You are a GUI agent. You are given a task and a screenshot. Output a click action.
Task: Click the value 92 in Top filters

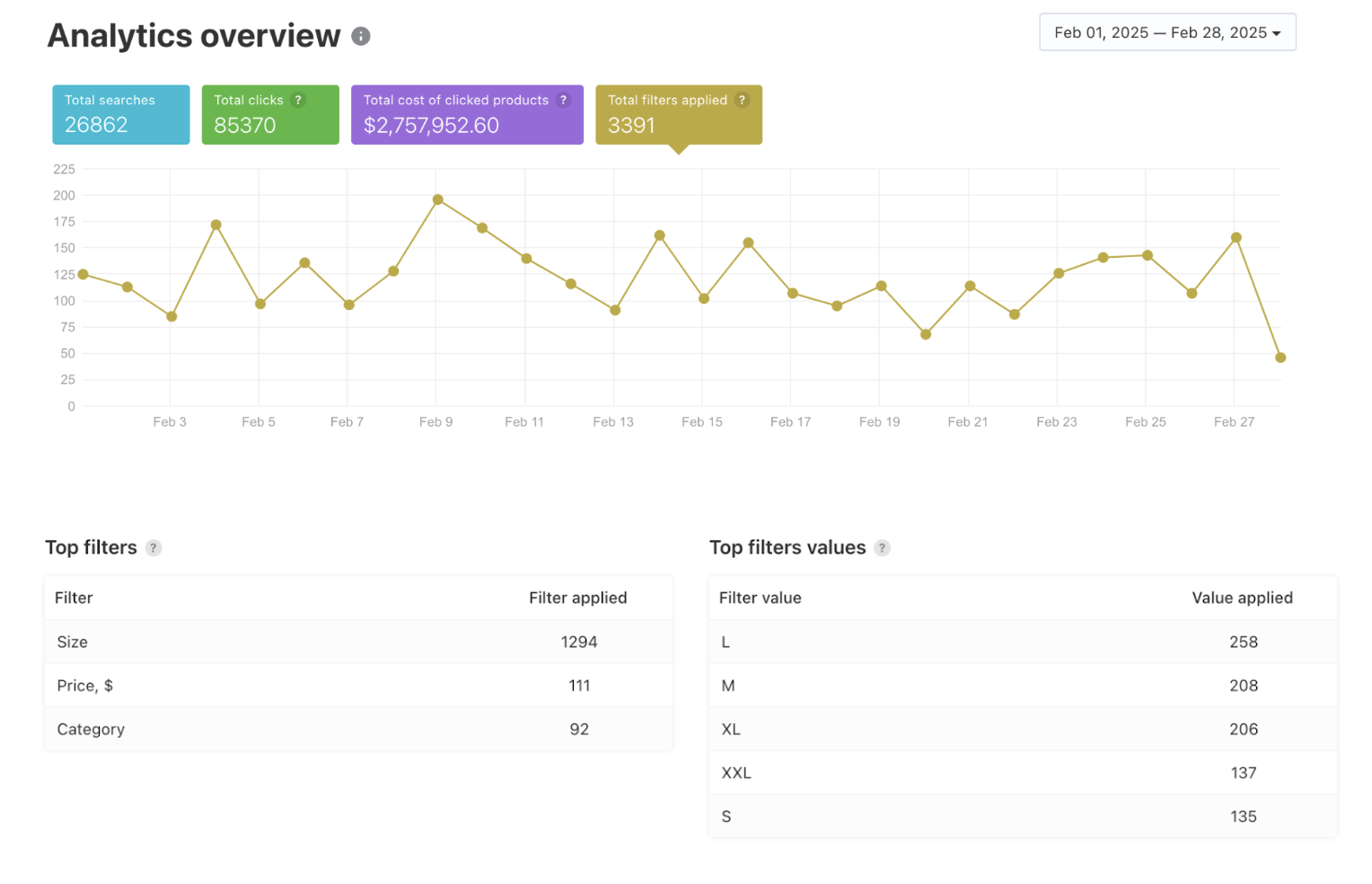point(579,729)
